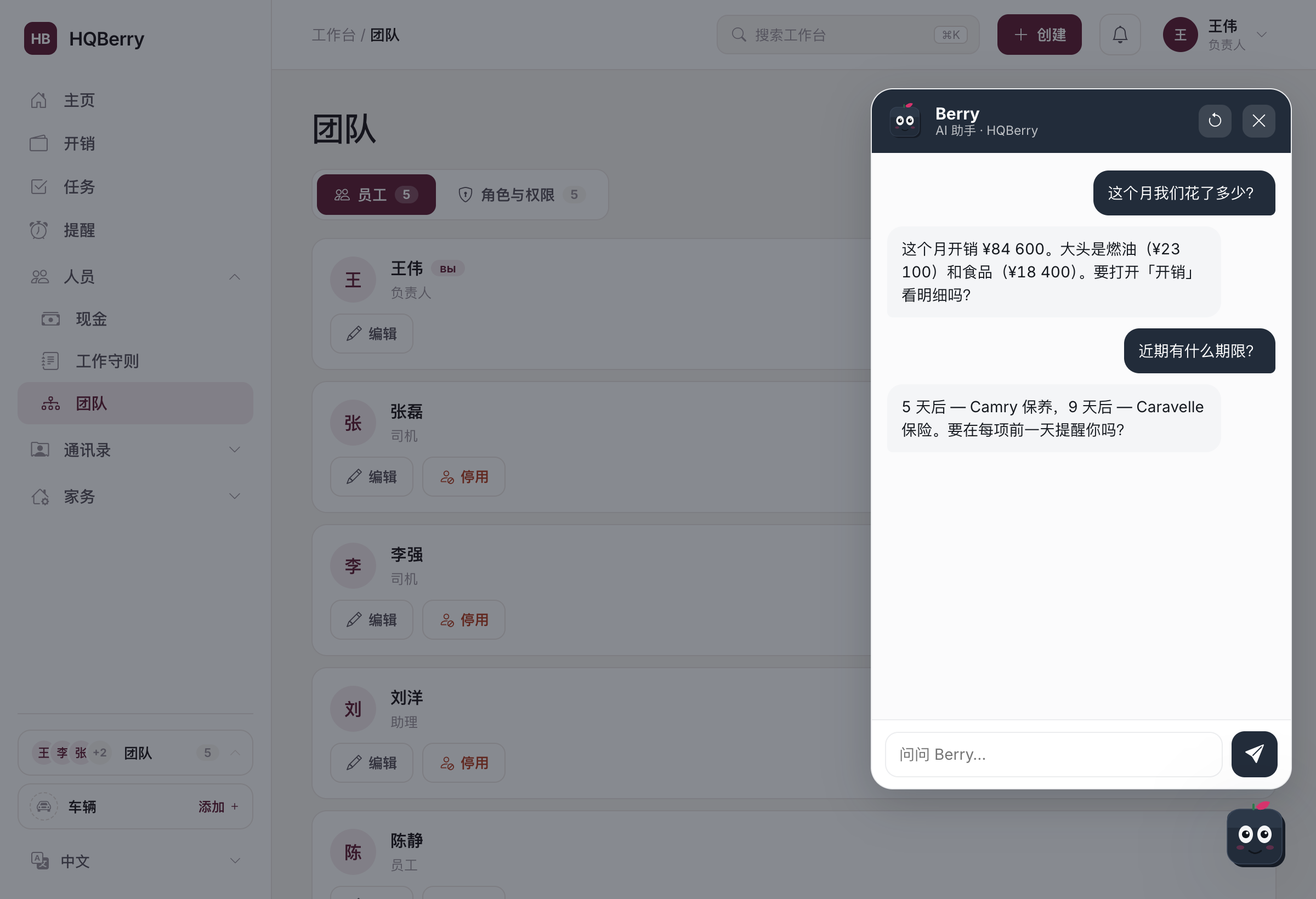Viewport: 1316px width, 899px height.
Task: Click the 提醒 alarm clock icon
Action: point(38,230)
